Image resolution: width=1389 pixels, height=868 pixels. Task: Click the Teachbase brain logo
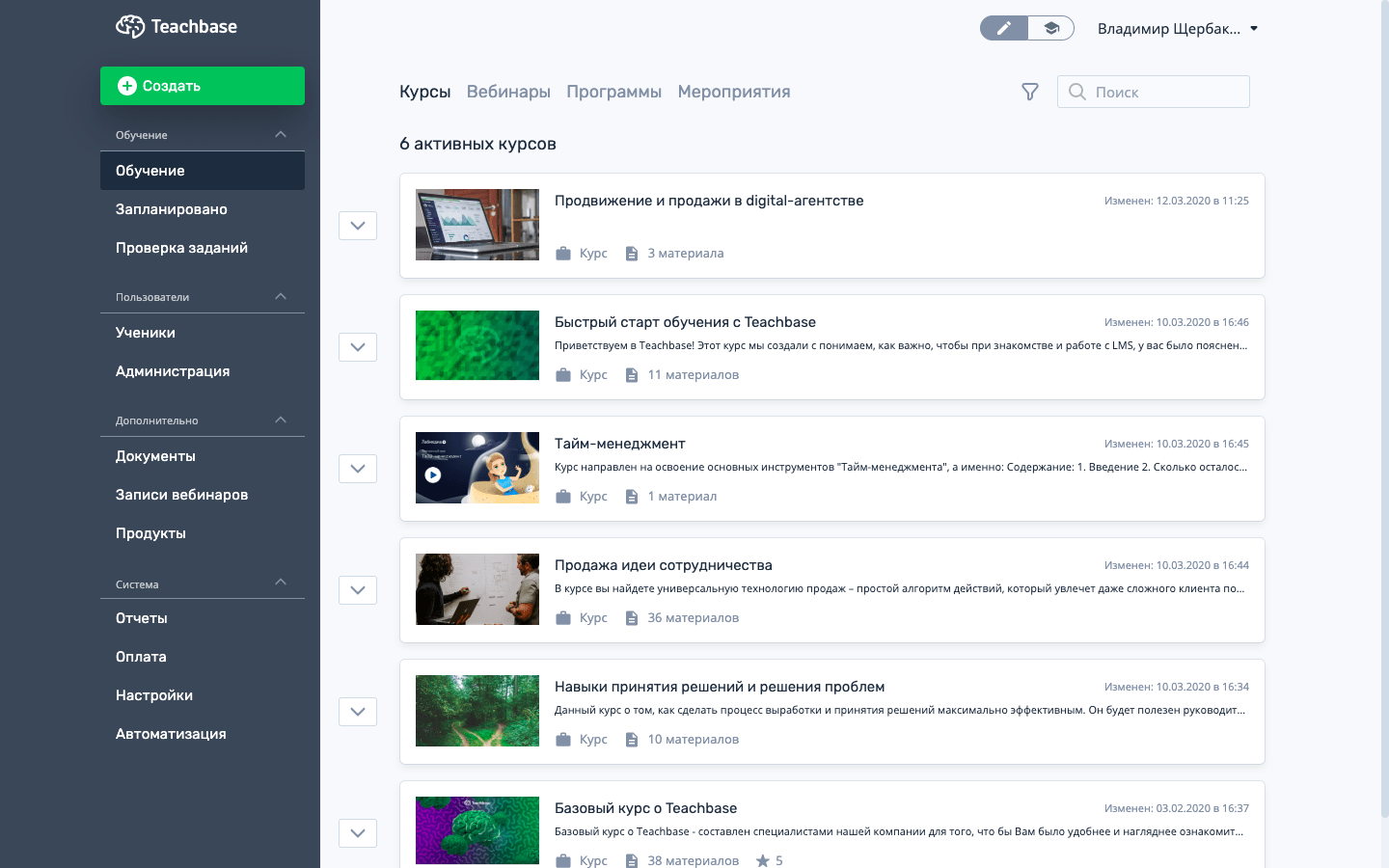pos(130,27)
